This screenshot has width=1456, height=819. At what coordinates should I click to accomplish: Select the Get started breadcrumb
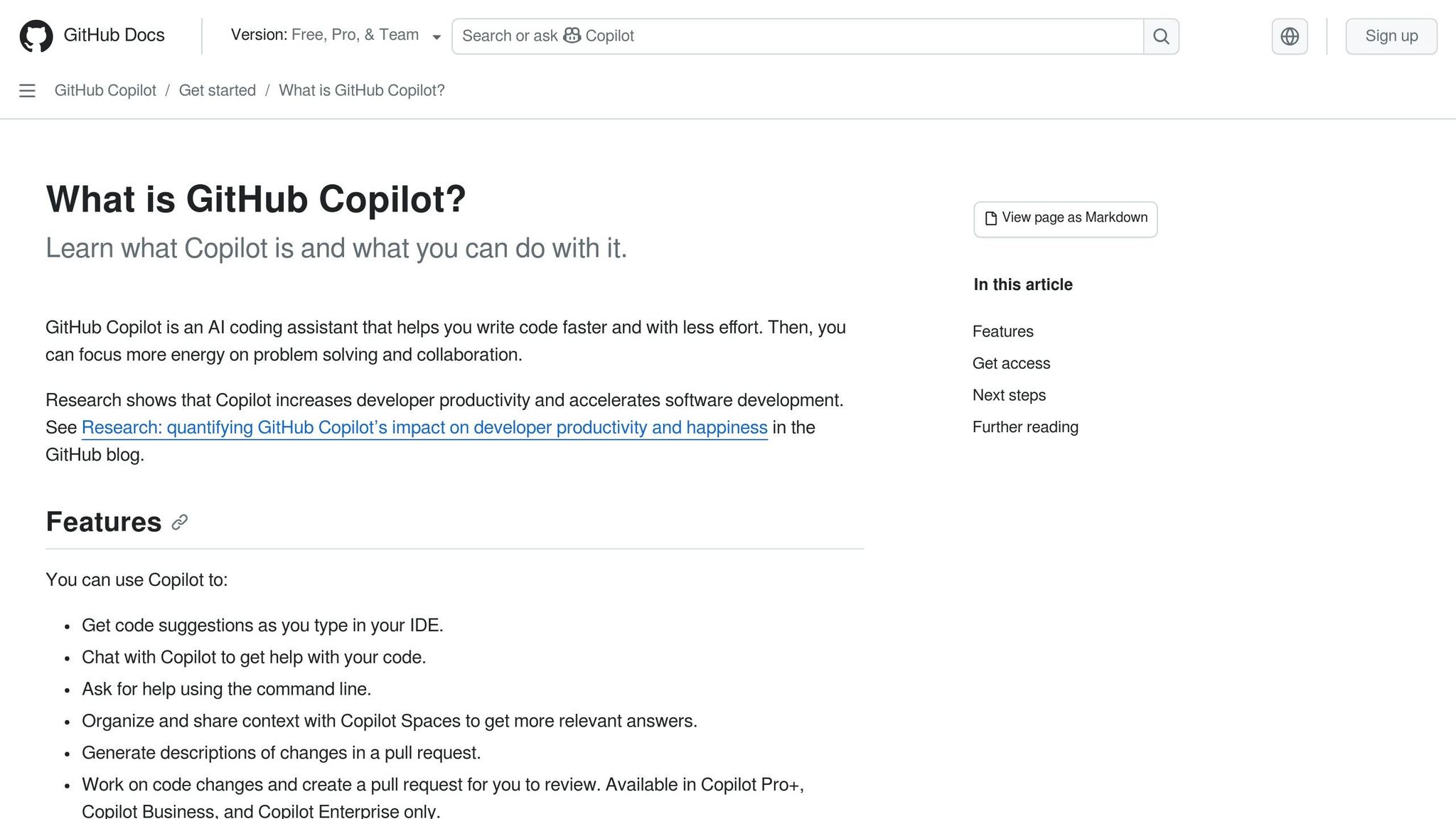(x=217, y=90)
